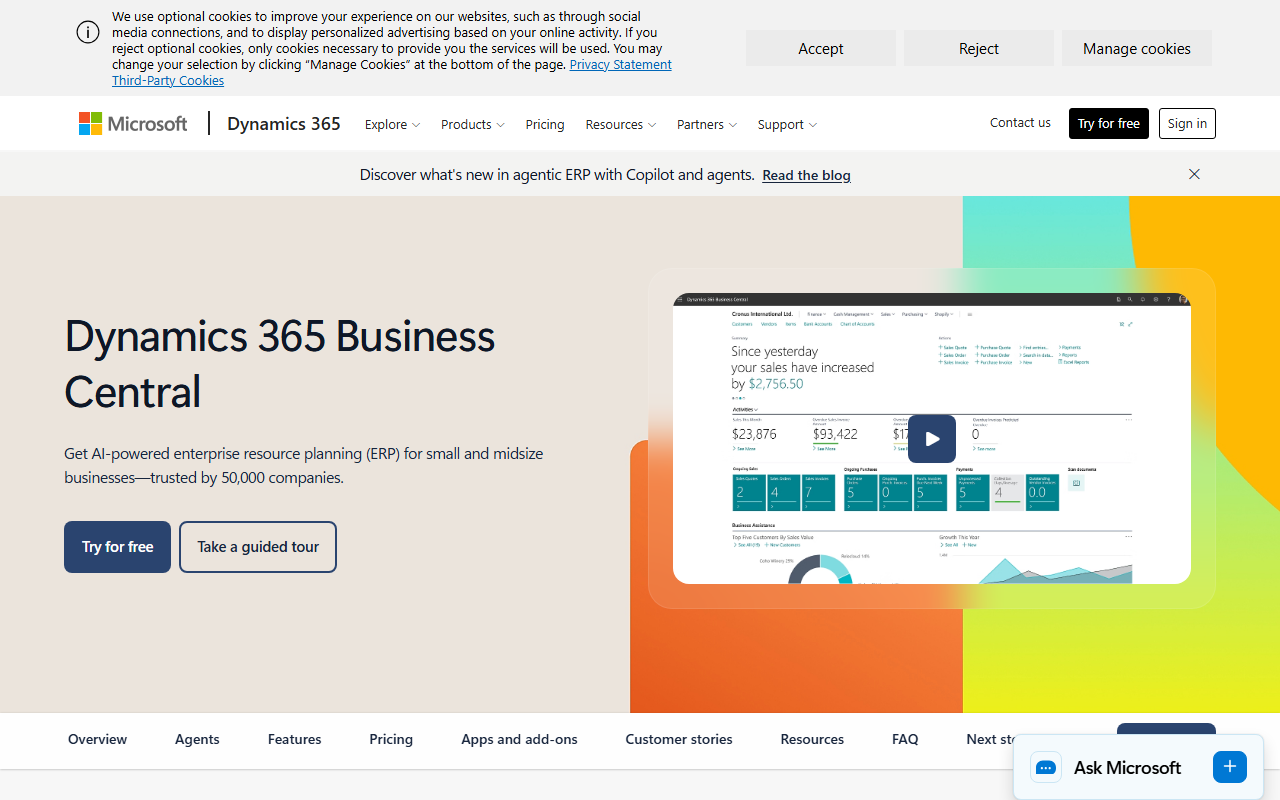Expand the Partners menu

pos(707,124)
